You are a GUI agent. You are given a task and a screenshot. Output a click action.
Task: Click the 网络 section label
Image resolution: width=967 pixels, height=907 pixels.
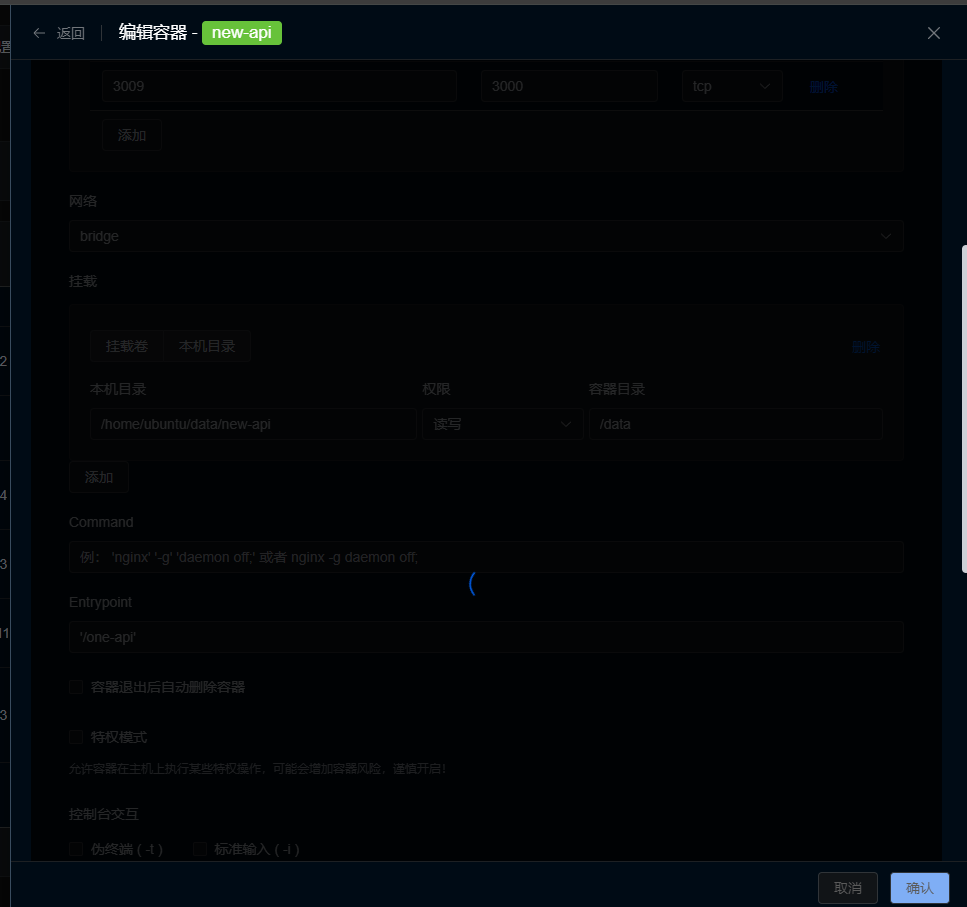point(83,201)
